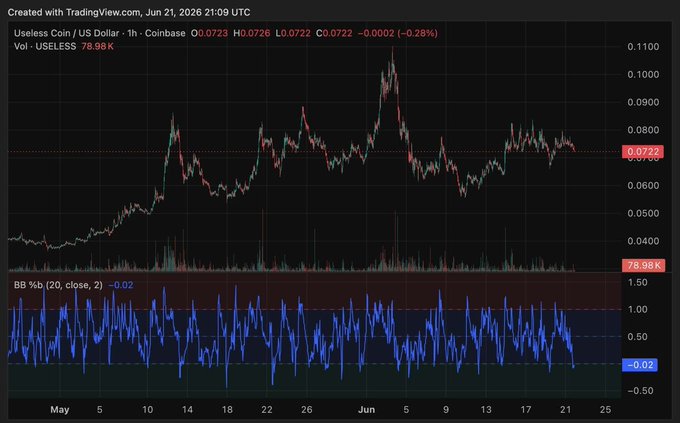Click the 0.0600 price axis label
This screenshot has height=423, width=680.
[x=643, y=185]
